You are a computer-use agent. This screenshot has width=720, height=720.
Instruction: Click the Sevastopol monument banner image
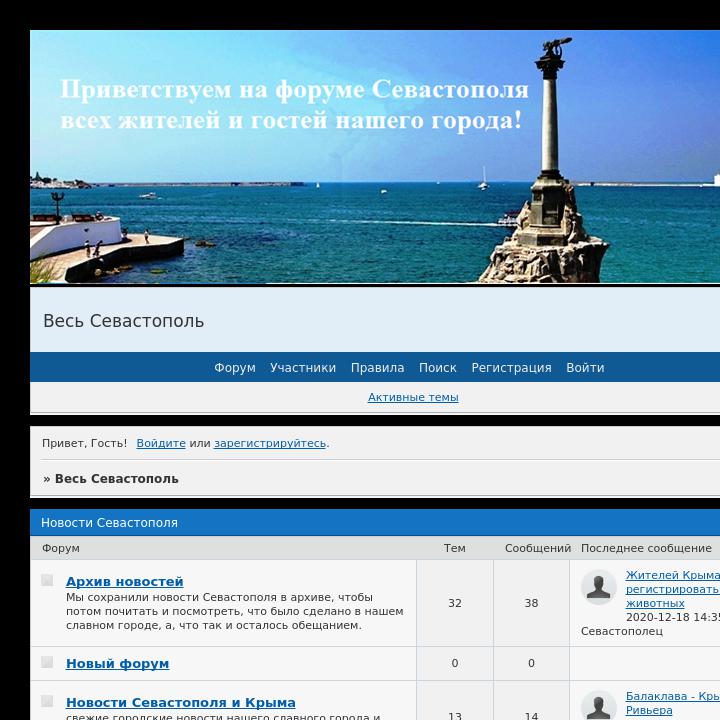(x=375, y=157)
